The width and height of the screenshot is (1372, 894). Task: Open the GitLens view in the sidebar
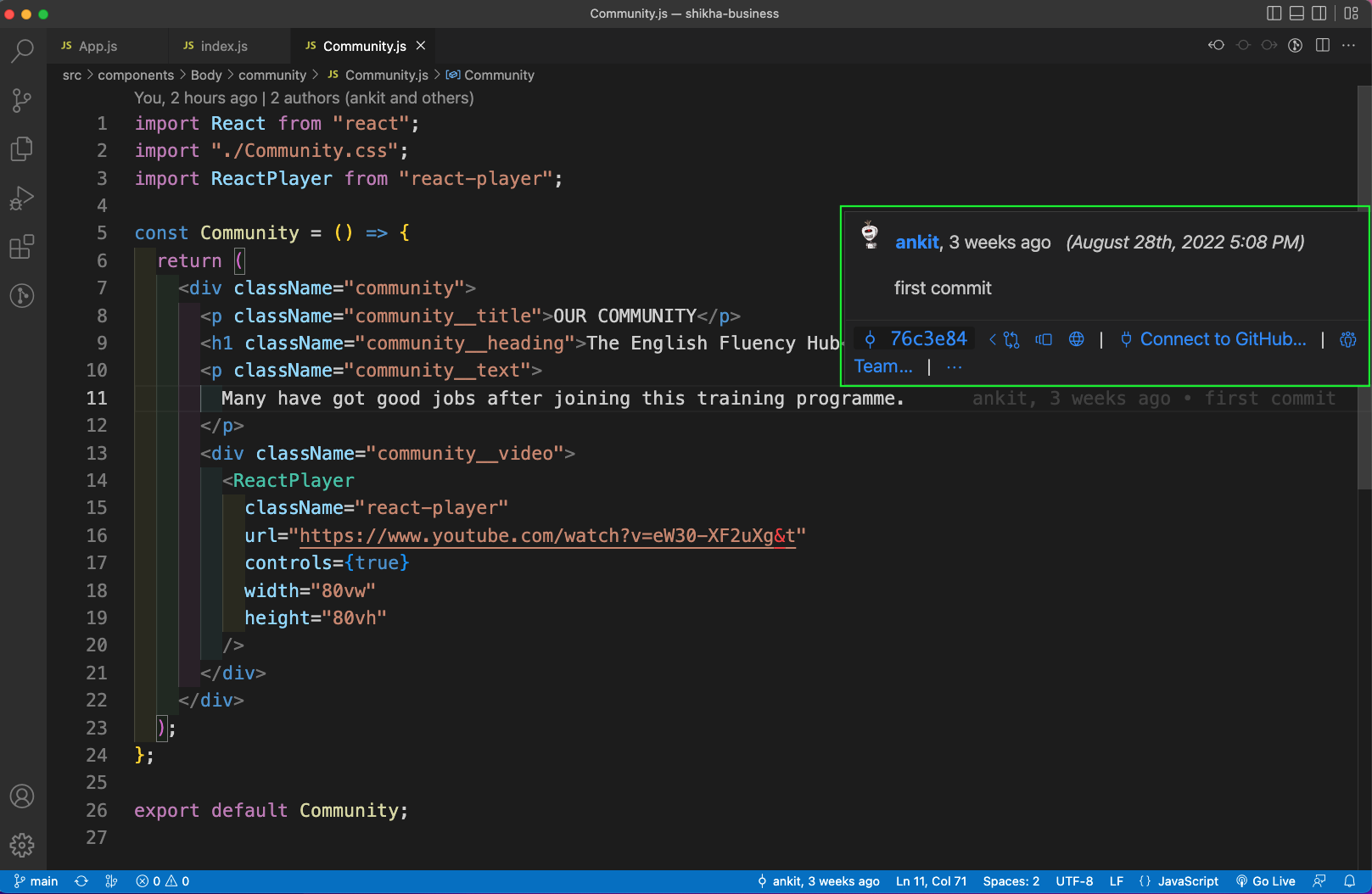(x=22, y=296)
